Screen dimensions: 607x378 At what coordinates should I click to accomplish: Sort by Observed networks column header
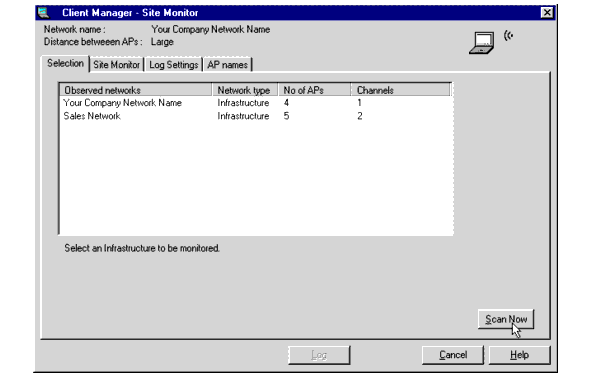point(136,90)
